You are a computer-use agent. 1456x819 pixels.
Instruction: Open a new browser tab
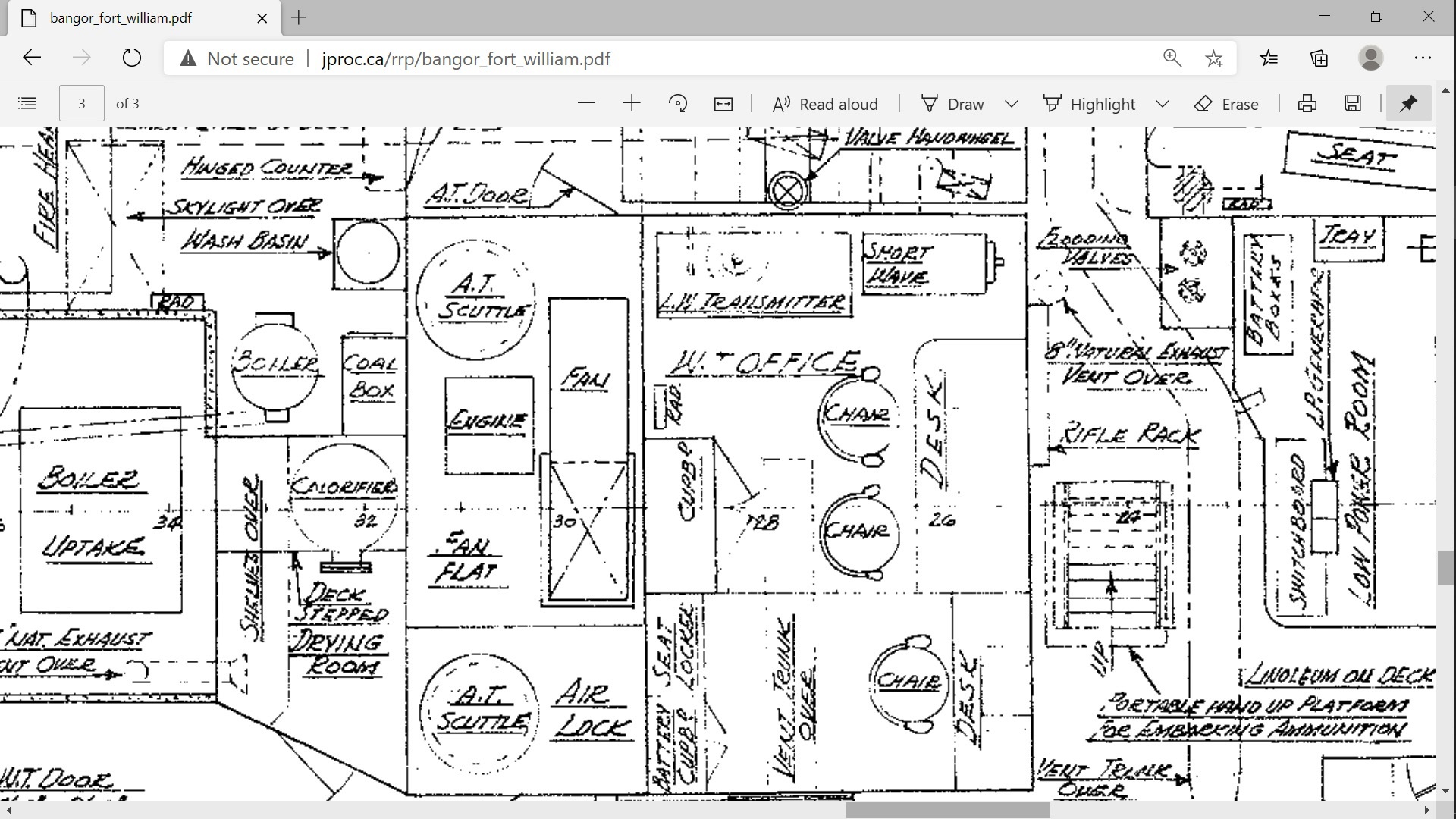299,17
